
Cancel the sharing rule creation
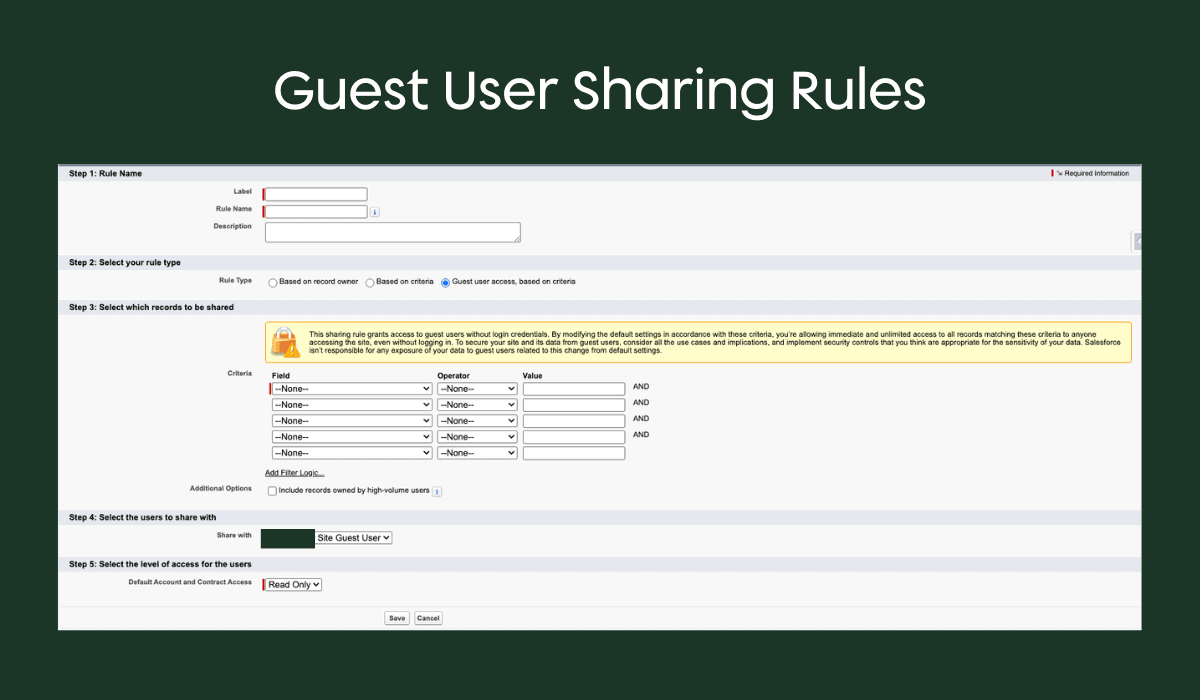click(428, 618)
